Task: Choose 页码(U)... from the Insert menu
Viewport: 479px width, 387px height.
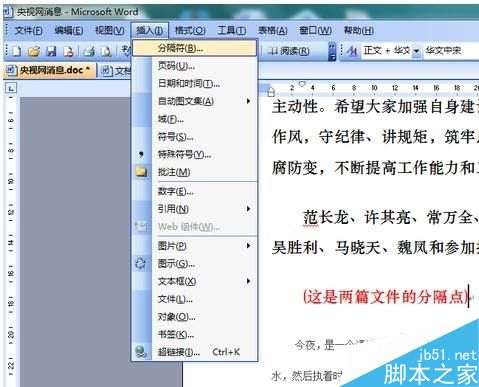Action: tap(194, 66)
